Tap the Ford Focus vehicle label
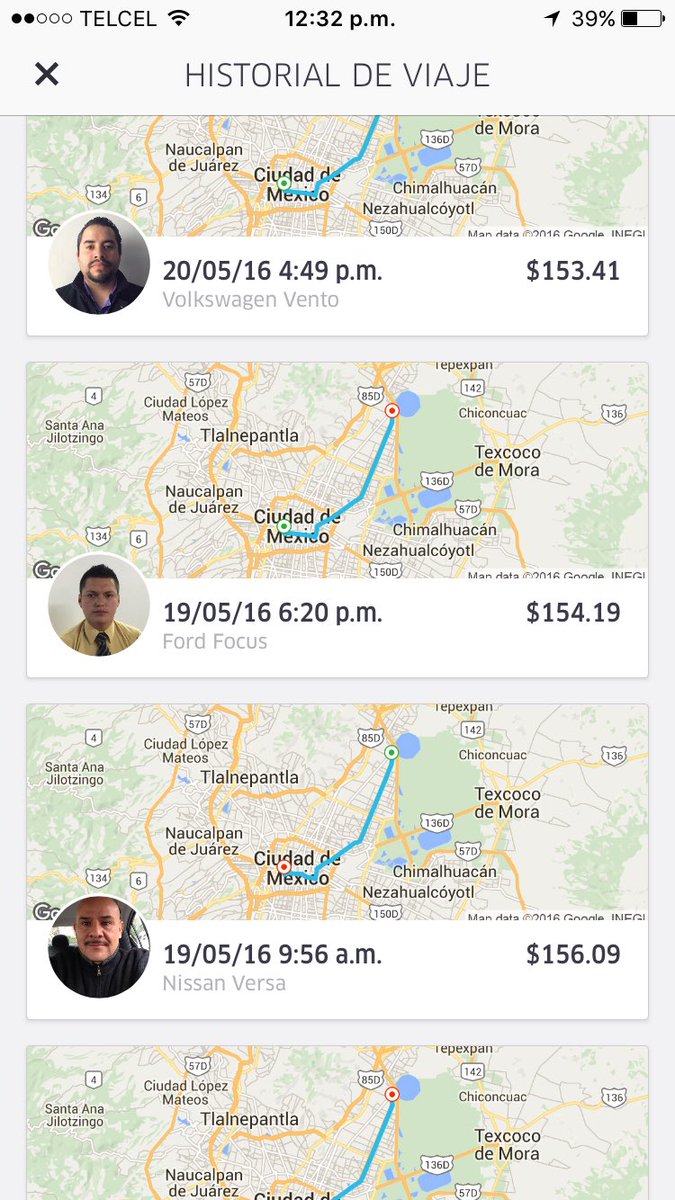This screenshot has width=675, height=1200. (x=215, y=641)
